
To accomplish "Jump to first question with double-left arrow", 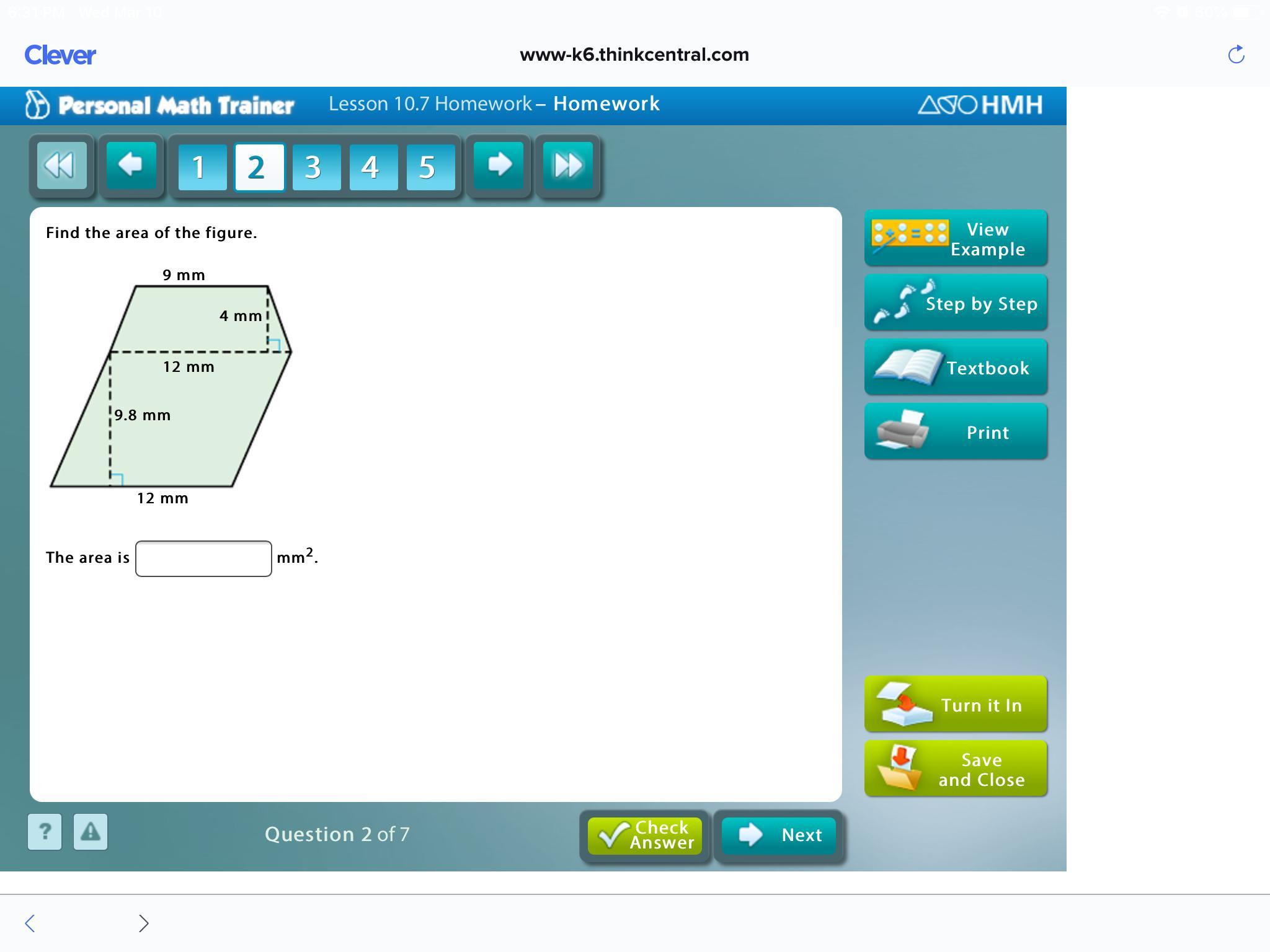I will pyautogui.click(x=61, y=165).
